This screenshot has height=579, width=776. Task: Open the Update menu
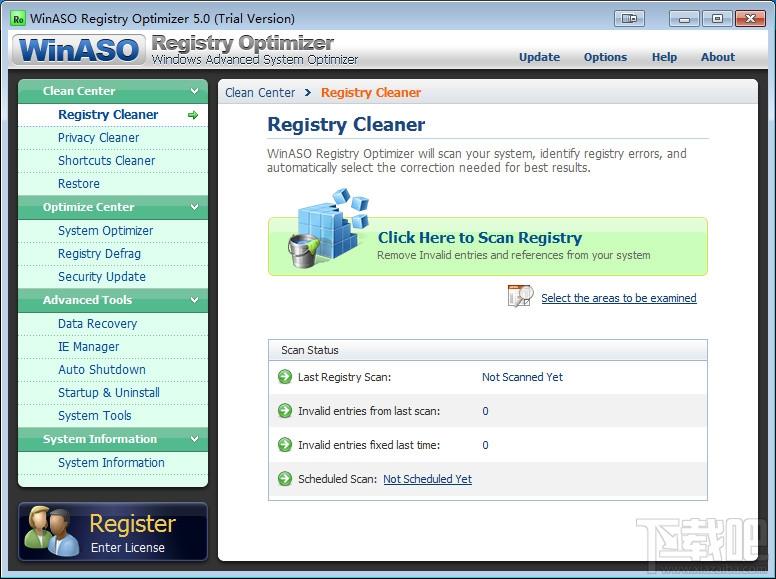click(539, 57)
